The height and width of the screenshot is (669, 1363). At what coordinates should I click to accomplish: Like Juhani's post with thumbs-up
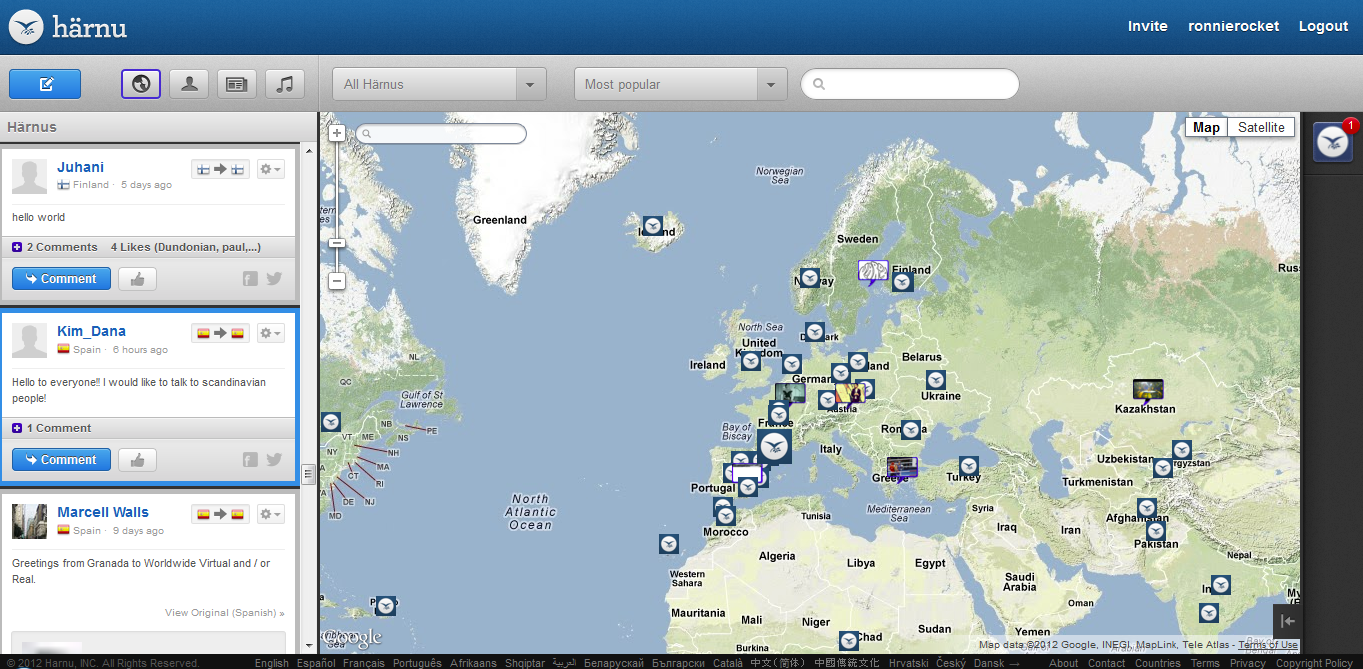click(137, 279)
